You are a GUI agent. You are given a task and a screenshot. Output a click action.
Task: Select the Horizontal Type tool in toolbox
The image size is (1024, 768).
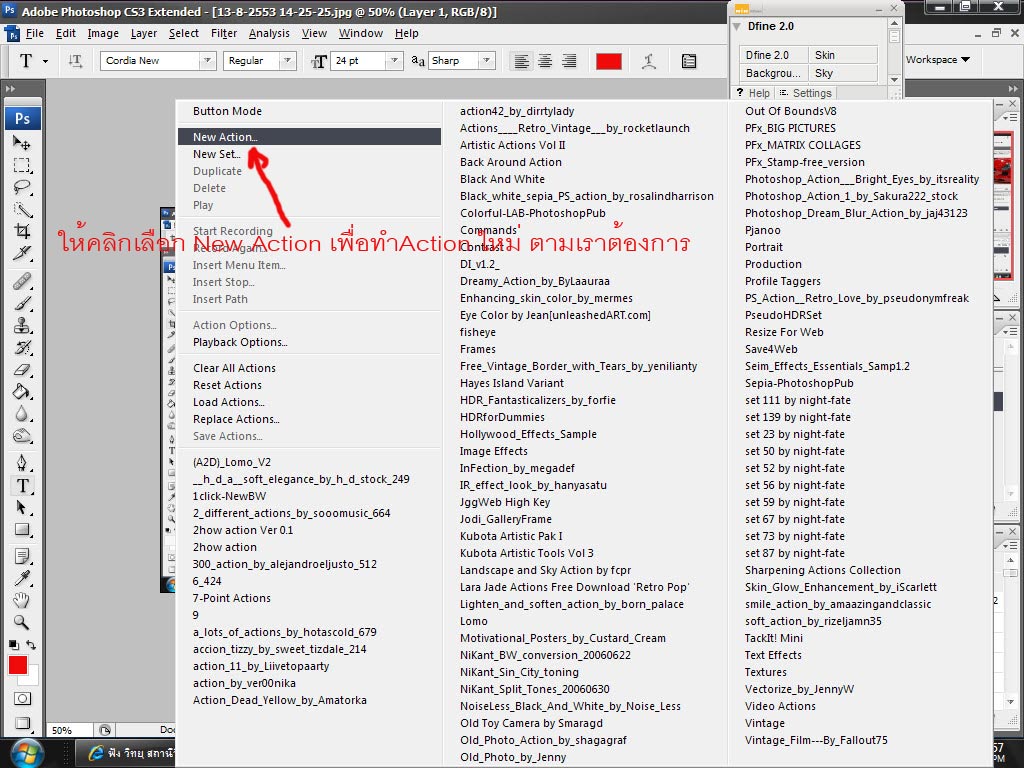[x=22, y=485]
